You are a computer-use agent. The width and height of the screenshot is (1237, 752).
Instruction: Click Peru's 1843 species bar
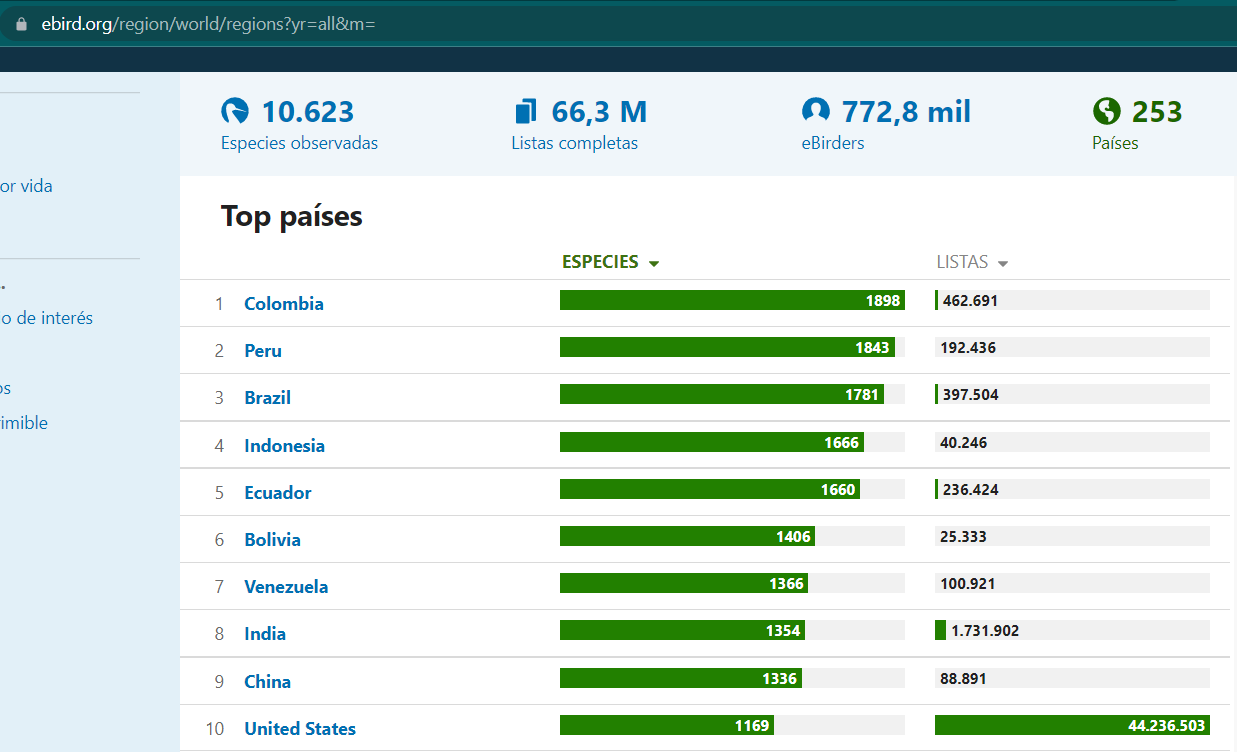click(727, 347)
